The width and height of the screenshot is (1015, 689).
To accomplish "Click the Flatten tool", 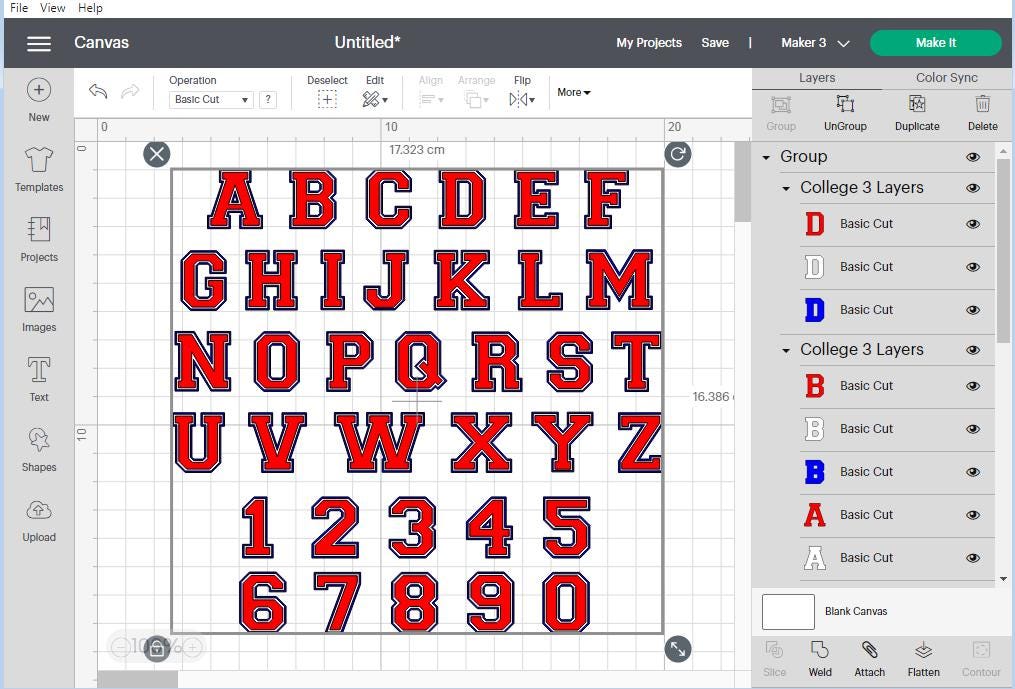I will point(923,659).
